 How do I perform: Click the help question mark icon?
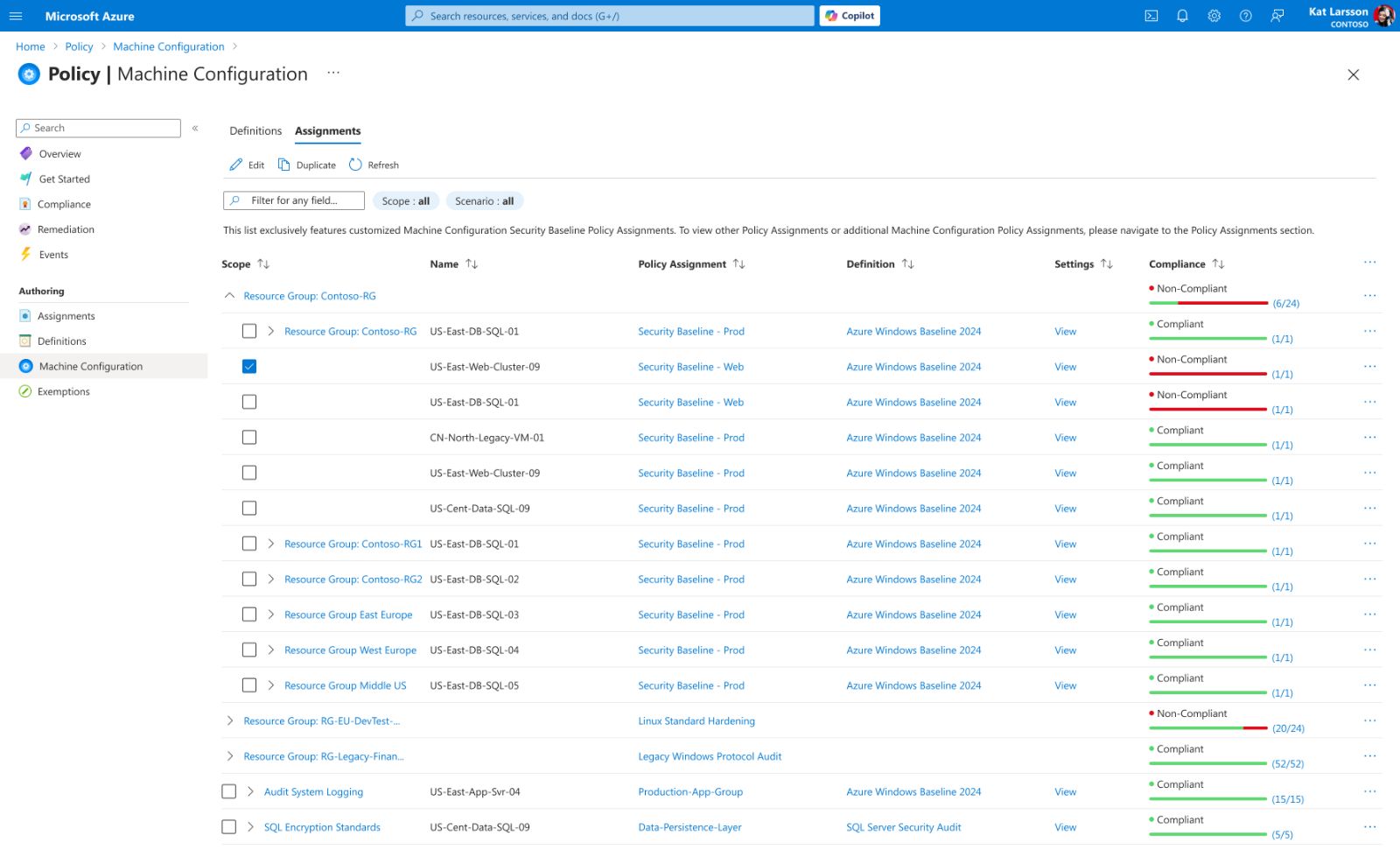(1245, 16)
